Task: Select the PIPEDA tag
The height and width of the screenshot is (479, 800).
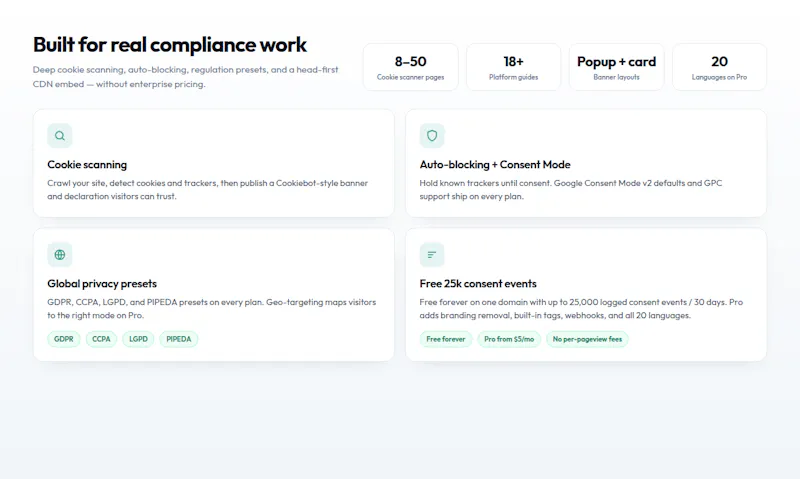Action: pyautogui.click(x=179, y=339)
